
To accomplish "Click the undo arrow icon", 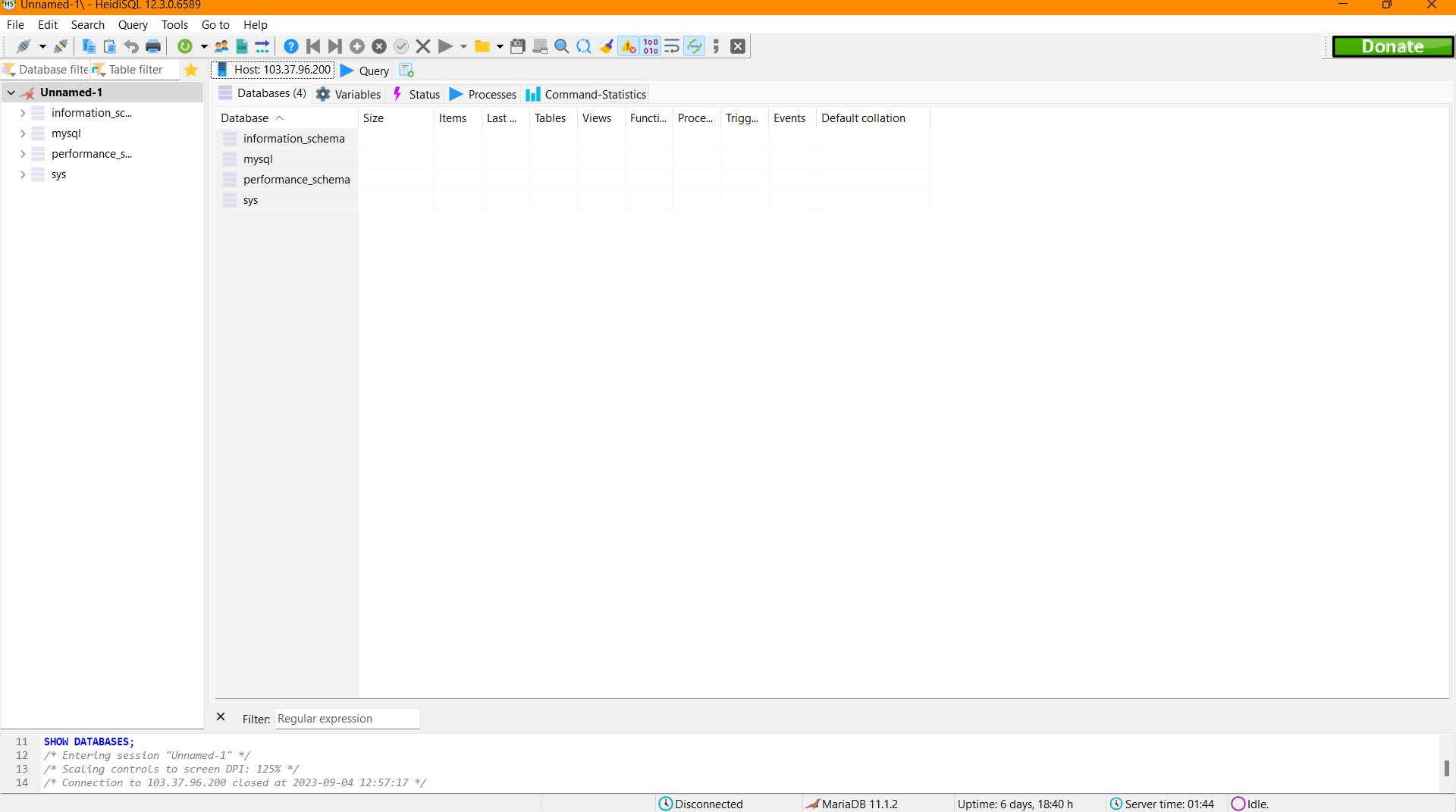I will pyautogui.click(x=131, y=46).
